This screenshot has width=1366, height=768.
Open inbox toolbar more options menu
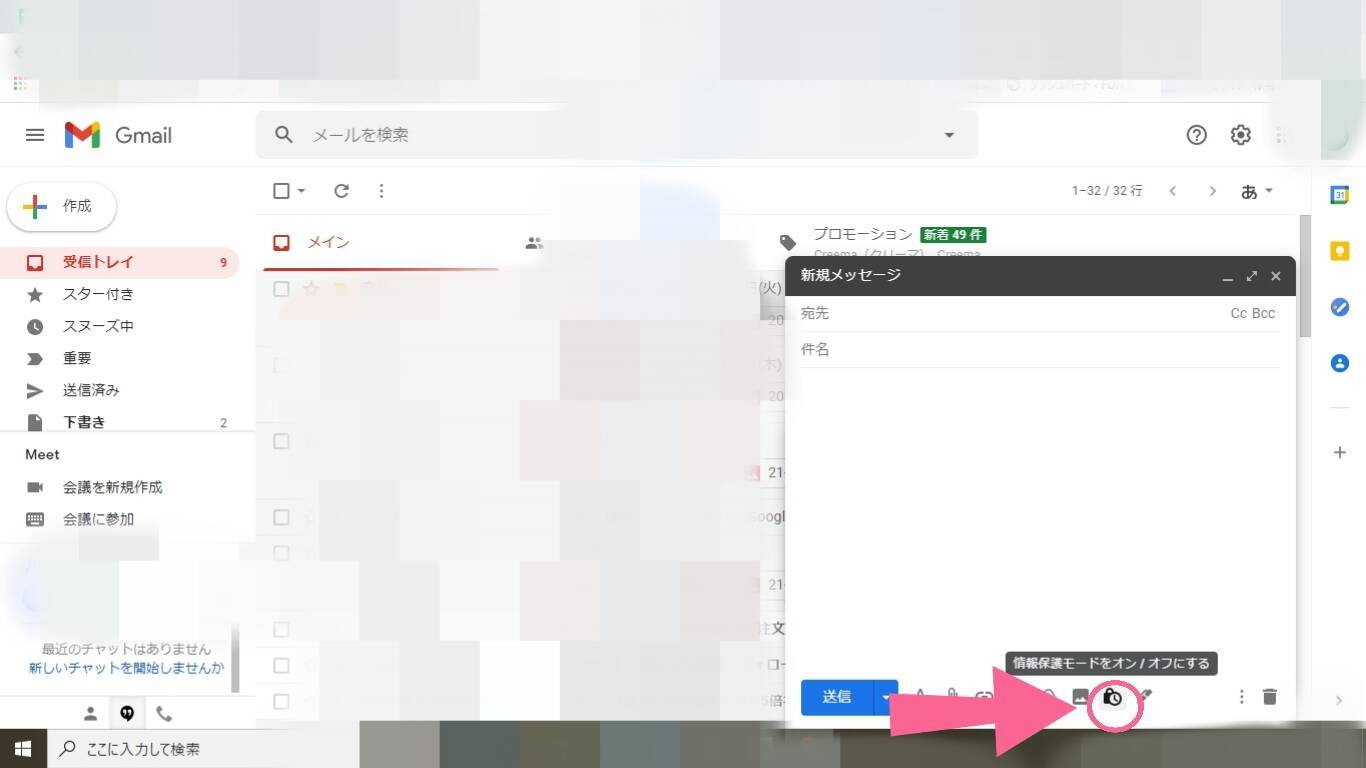click(x=381, y=191)
